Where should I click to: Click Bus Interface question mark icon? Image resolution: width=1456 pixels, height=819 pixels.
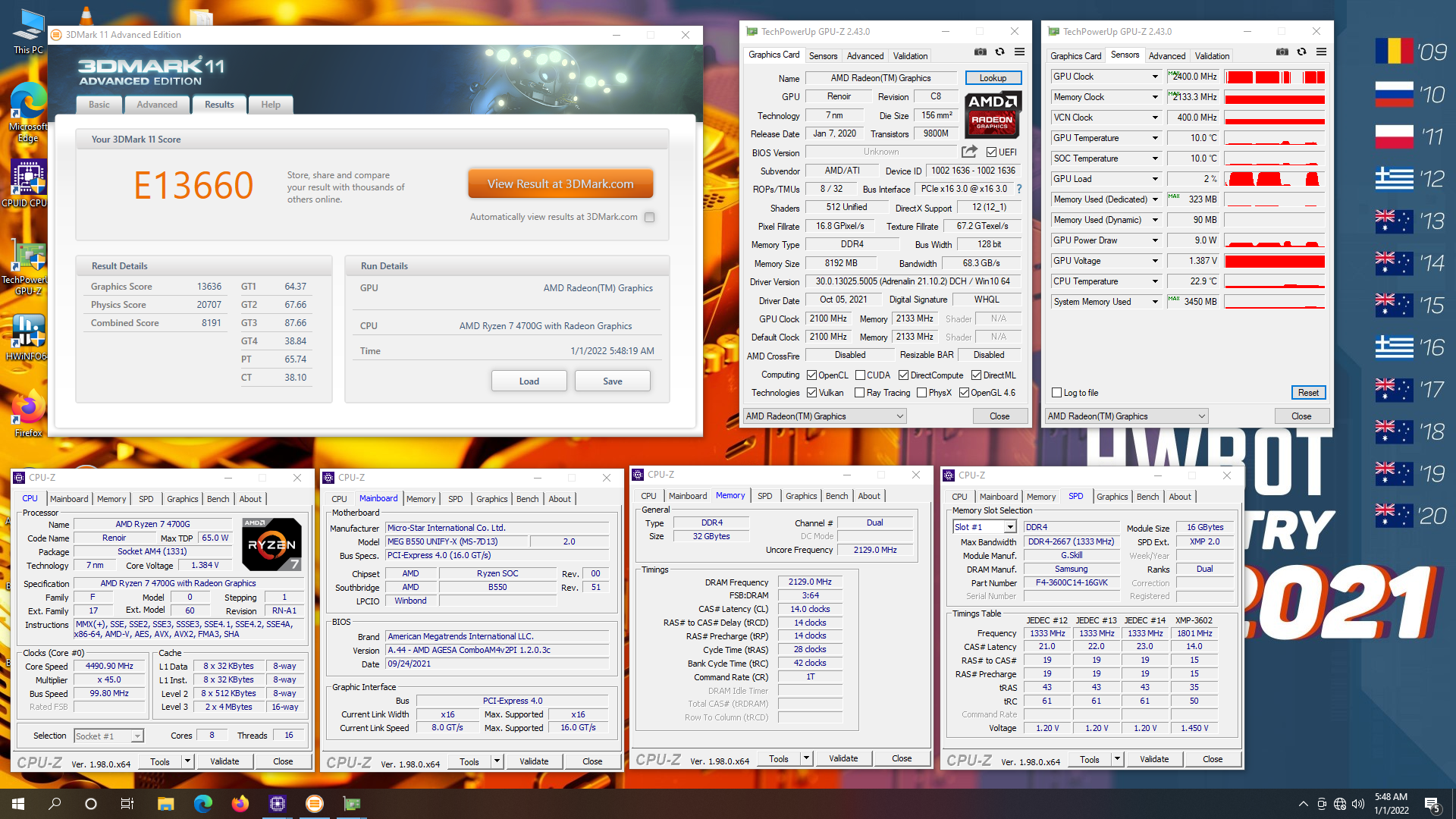tap(1019, 189)
